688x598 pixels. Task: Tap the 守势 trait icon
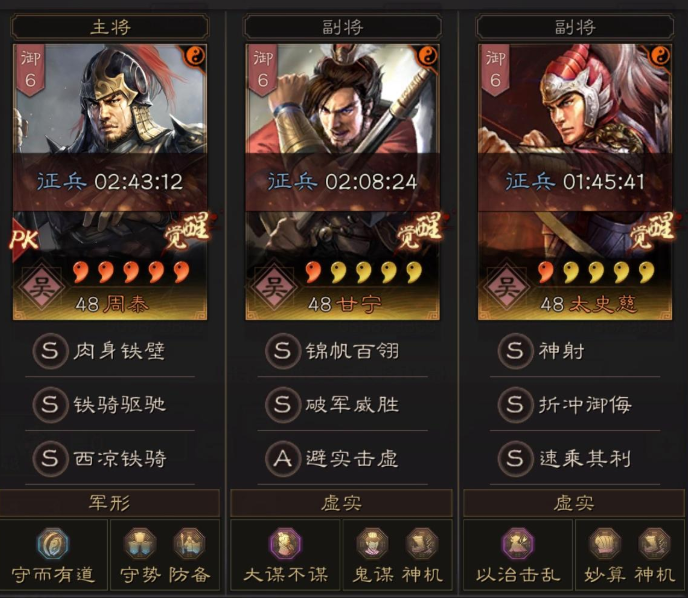point(140,544)
